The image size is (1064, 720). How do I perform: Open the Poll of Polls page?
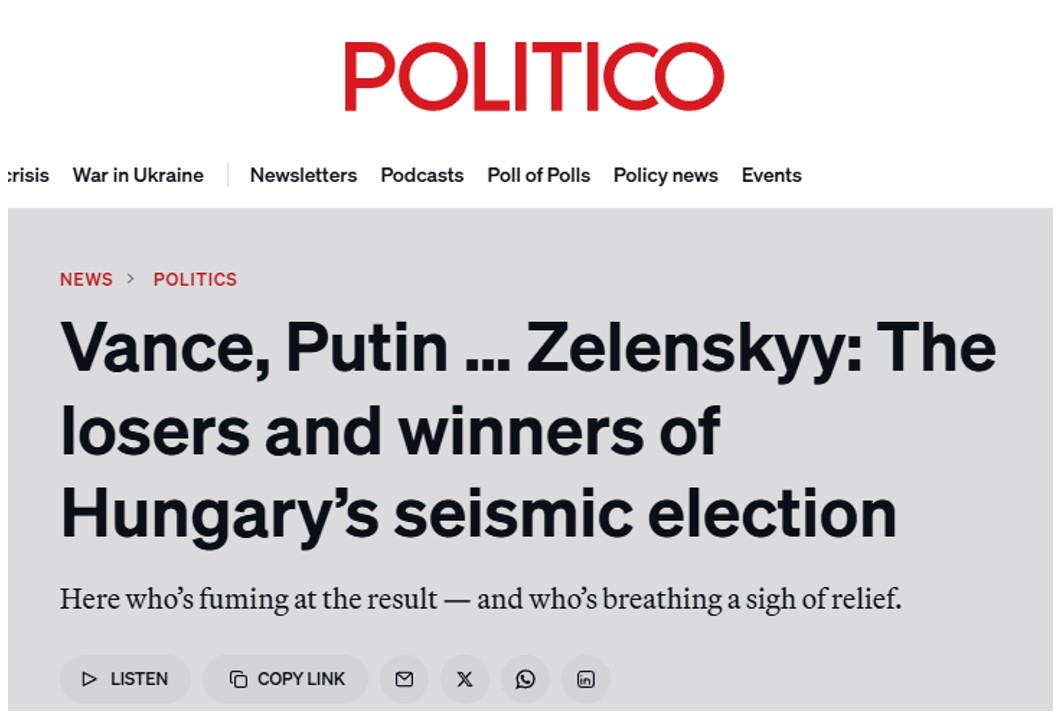pyautogui.click(x=538, y=175)
